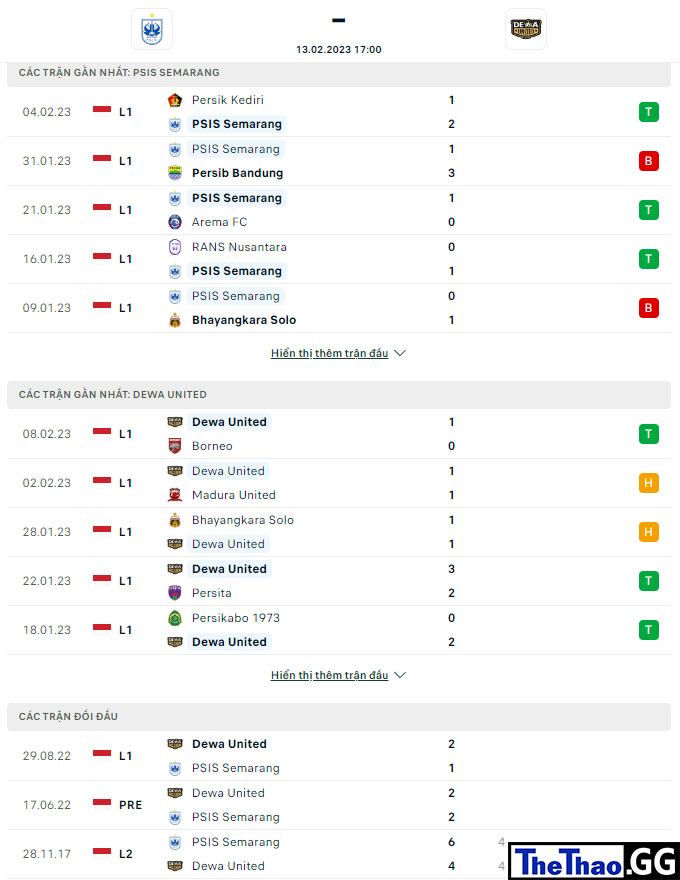This screenshot has height=880, width=680.
Task: Click orange H badge for 02.02.23 match
Action: 649,483
